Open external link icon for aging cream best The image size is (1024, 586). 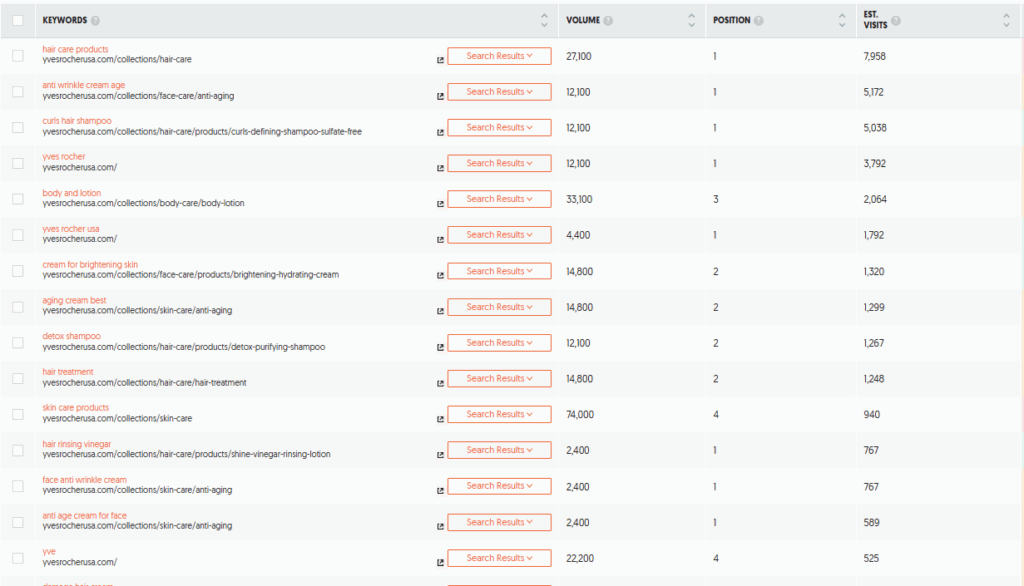(x=440, y=311)
